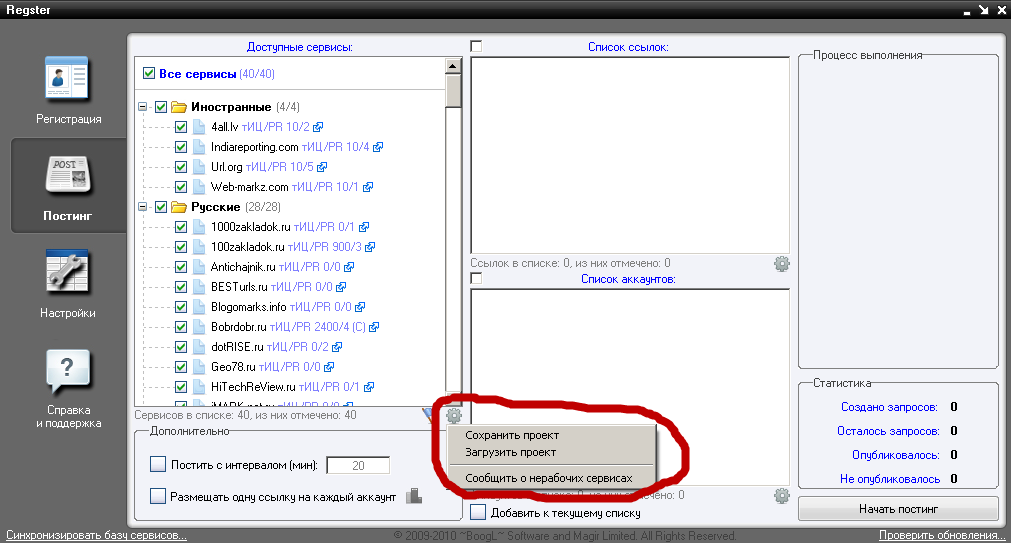Enable Размещать одну ссылку на каждый аккаунт
1011x543 pixels.
point(158,496)
